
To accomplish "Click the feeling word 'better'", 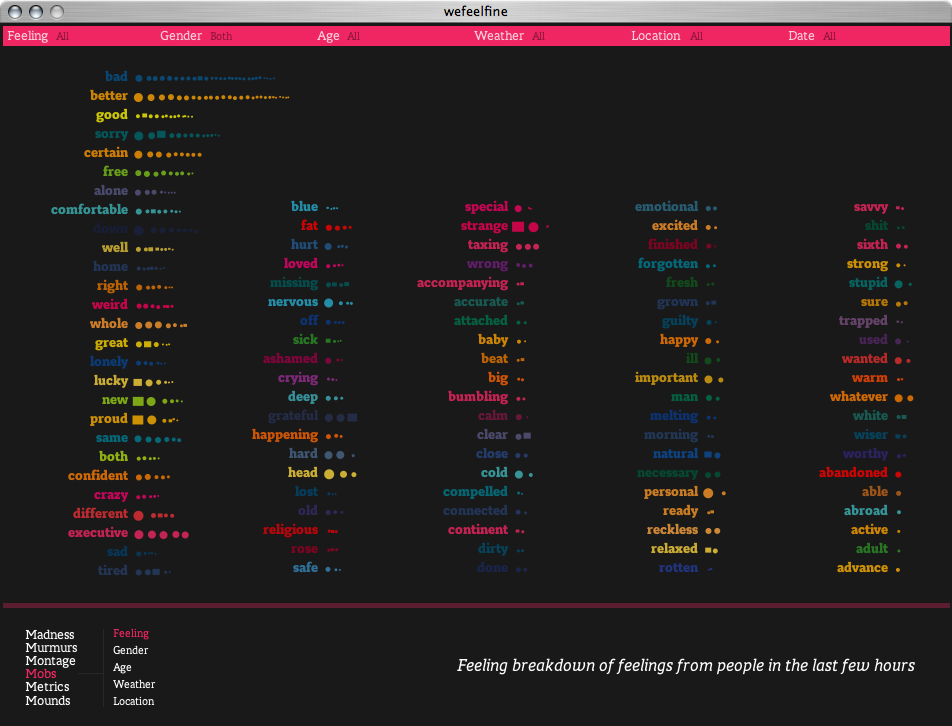I will pyautogui.click(x=109, y=96).
